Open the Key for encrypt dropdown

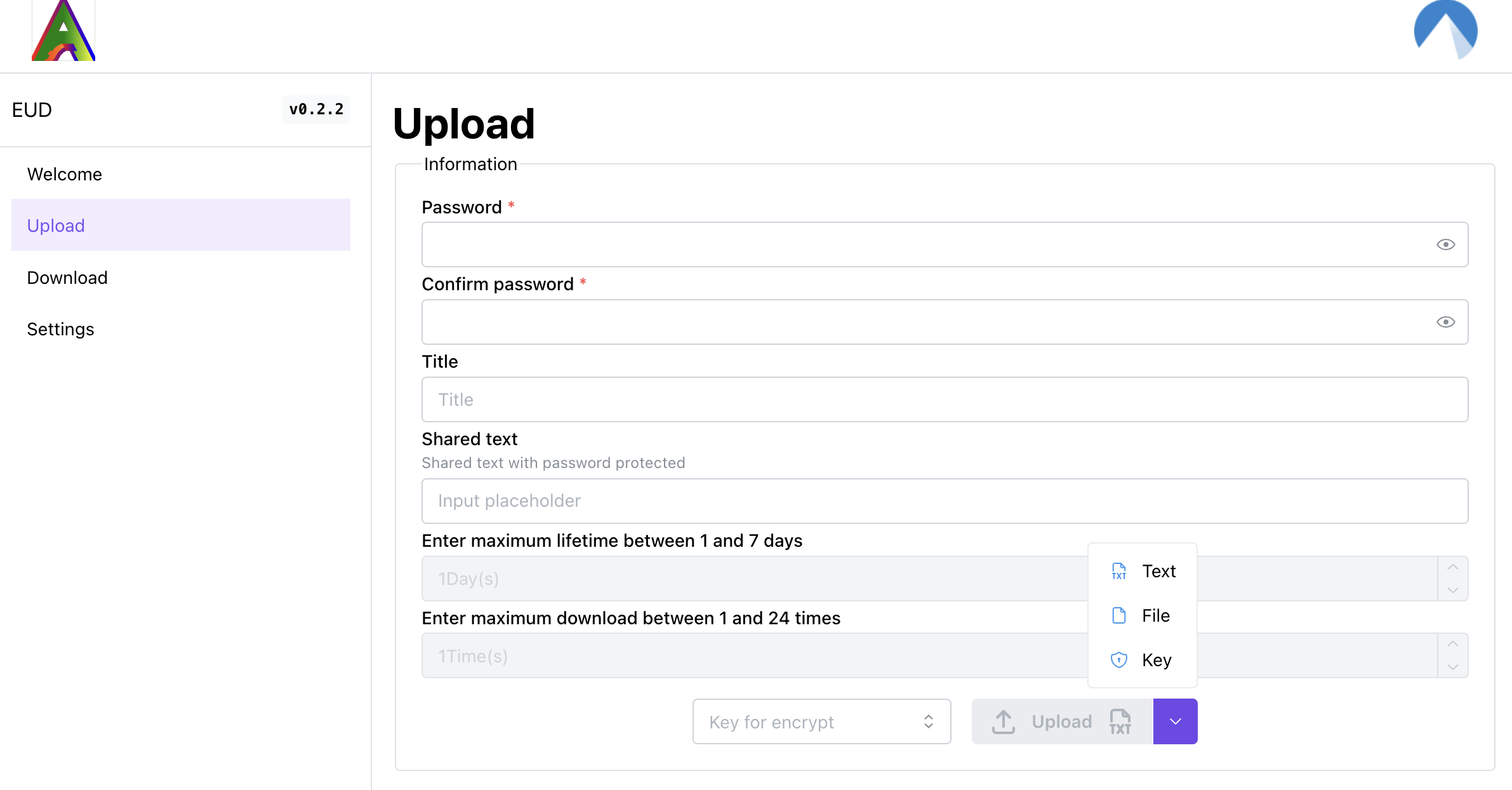pyautogui.click(x=821, y=722)
